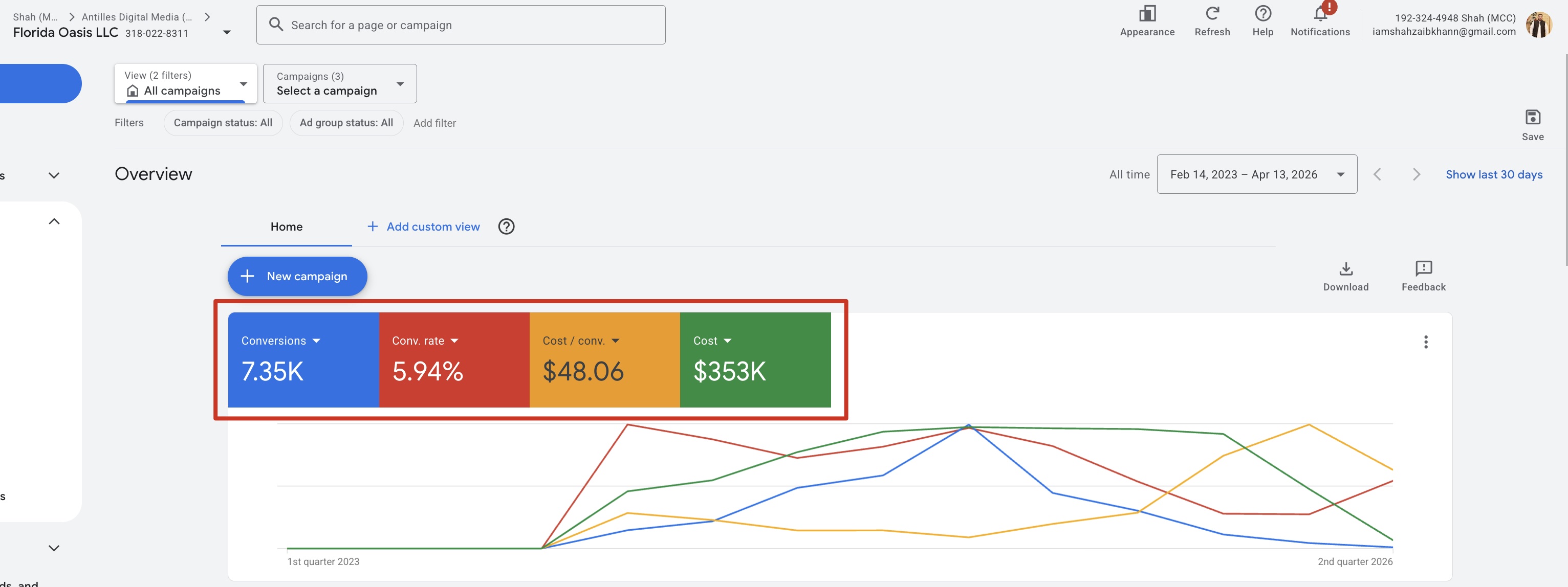This screenshot has width=1568, height=587.
Task: Click Campaign status: All filter chip
Action: click(x=223, y=123)
